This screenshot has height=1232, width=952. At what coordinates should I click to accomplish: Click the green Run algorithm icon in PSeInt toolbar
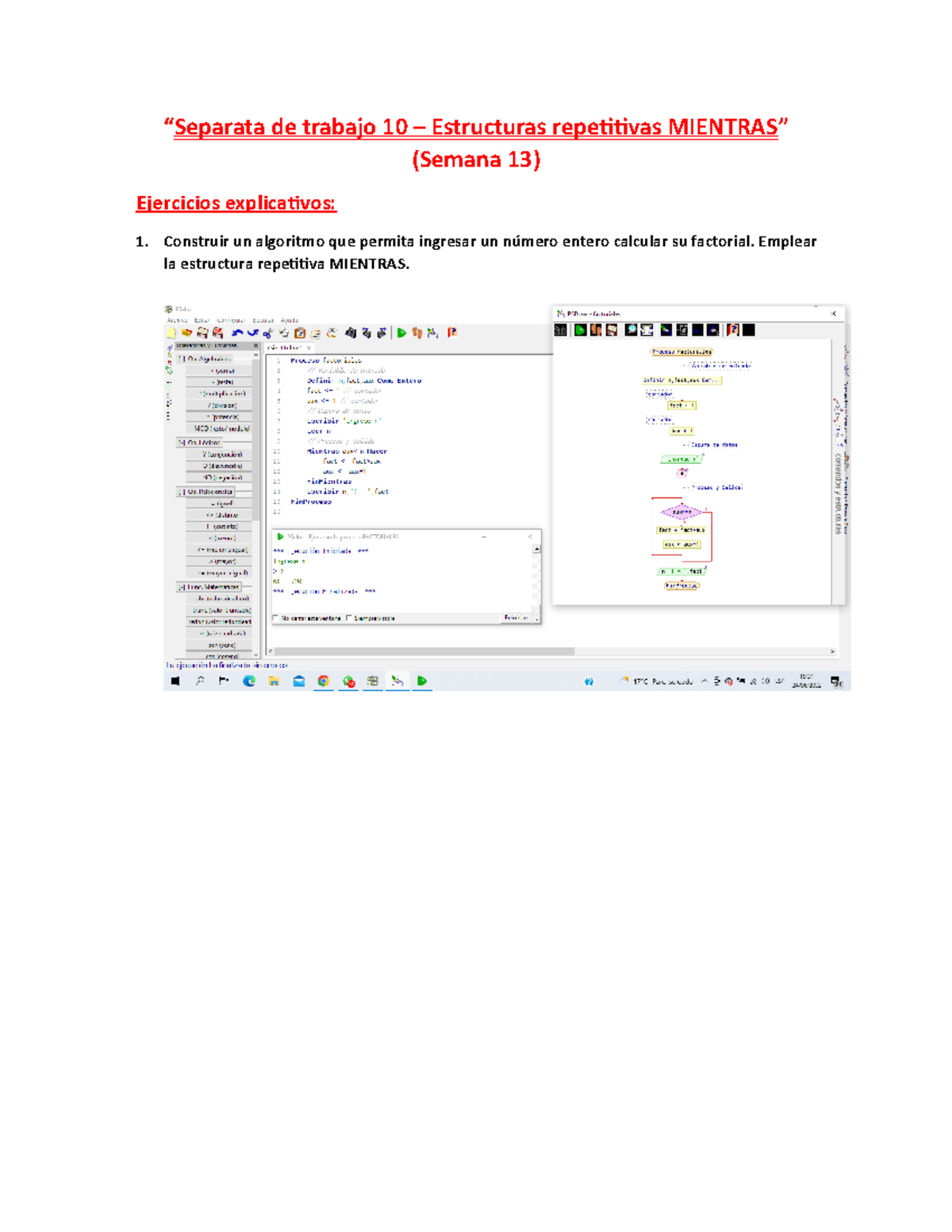[x=401, y=333]
